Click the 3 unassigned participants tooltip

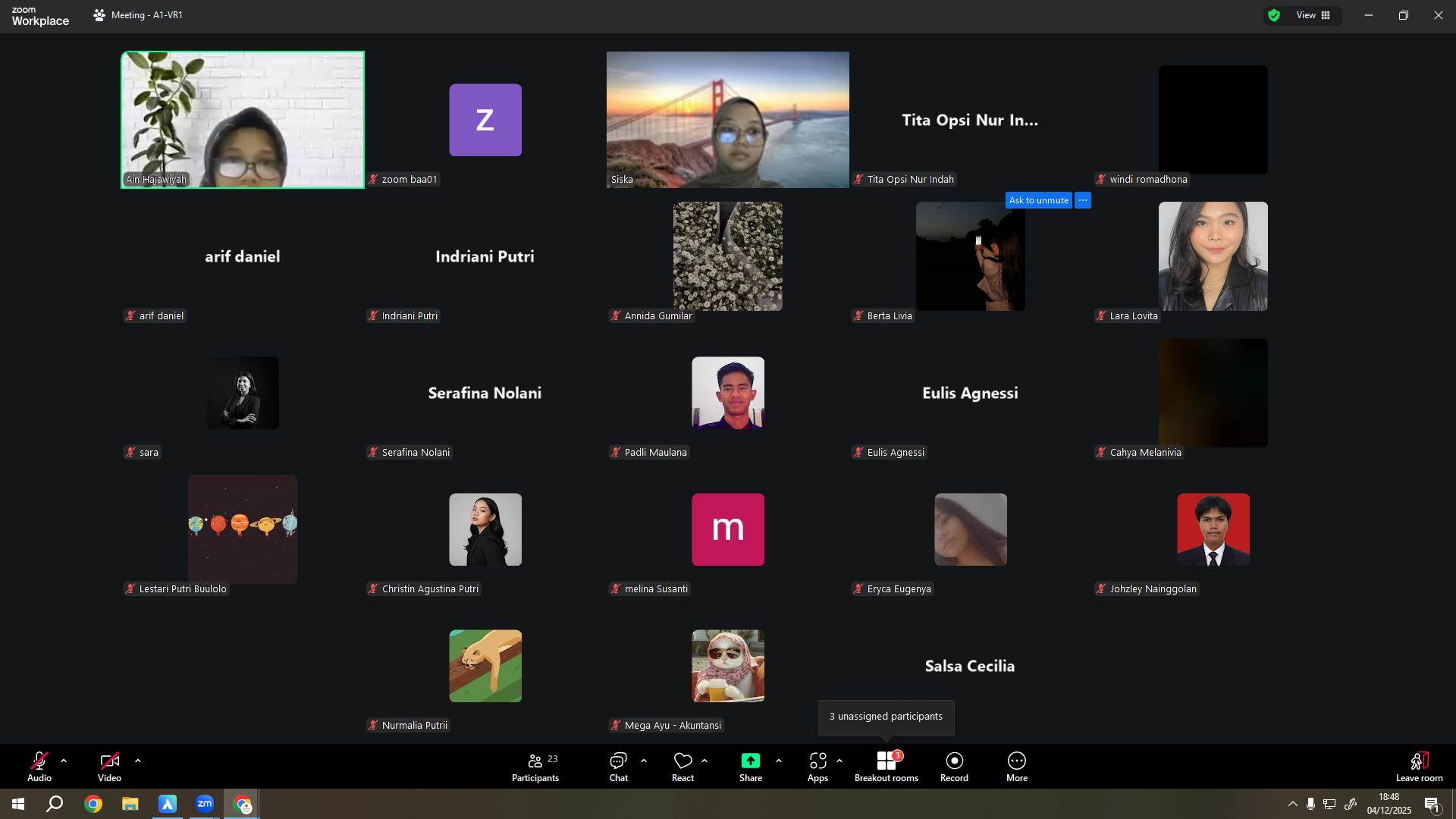[x=886, y=717]
